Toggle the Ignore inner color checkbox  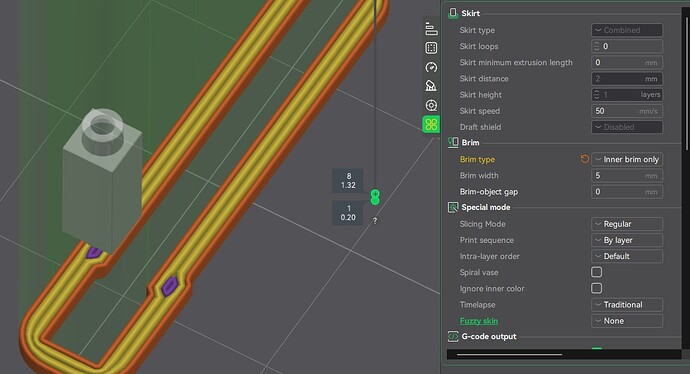pos(597,288)
